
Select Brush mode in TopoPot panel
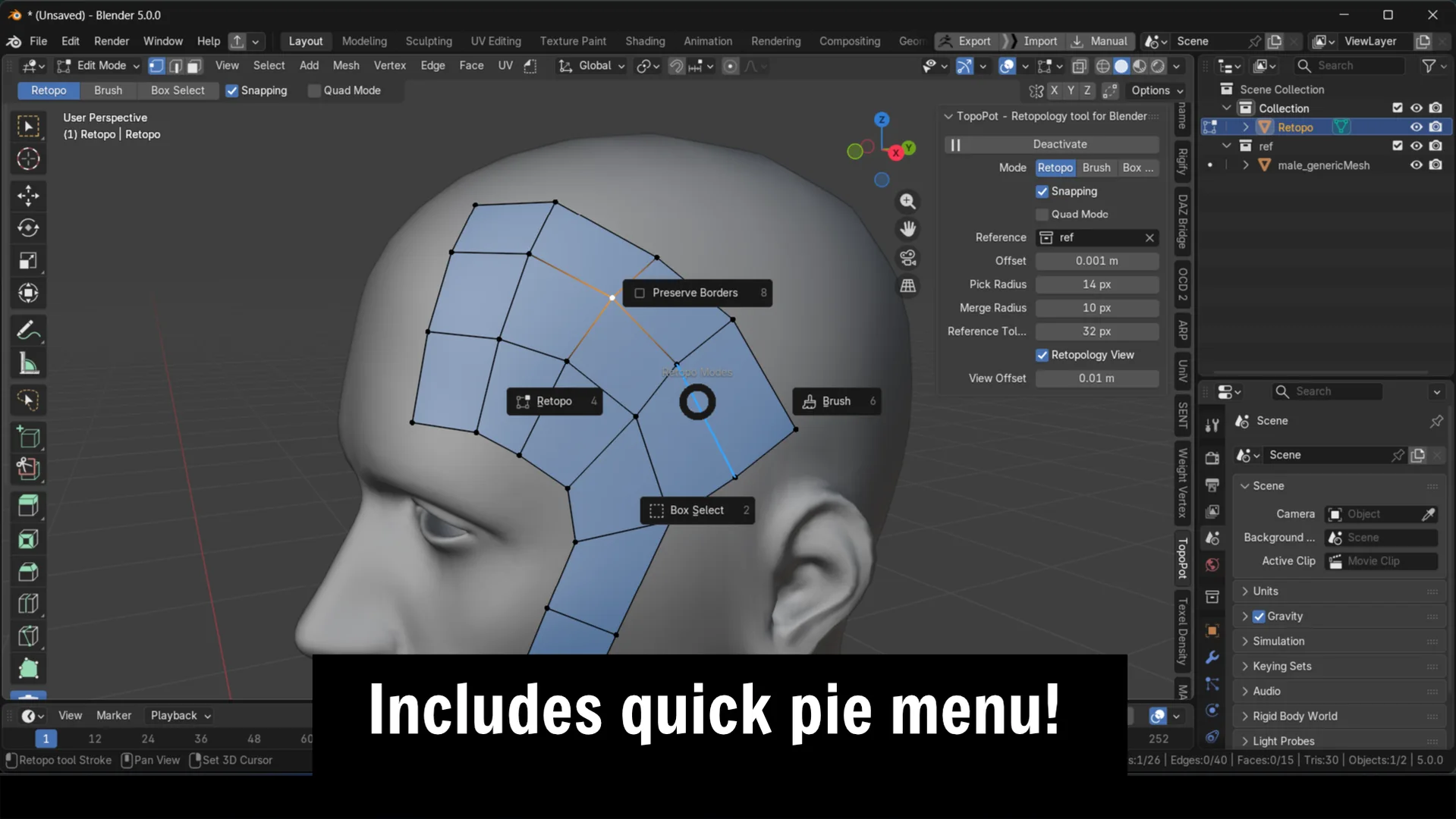pyautogui.click(x=1096, y=168)
